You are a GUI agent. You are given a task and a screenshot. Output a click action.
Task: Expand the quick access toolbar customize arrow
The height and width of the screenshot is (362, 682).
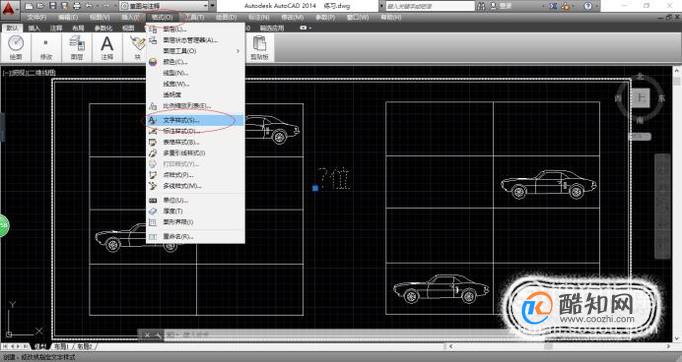(x=213, y=6)
